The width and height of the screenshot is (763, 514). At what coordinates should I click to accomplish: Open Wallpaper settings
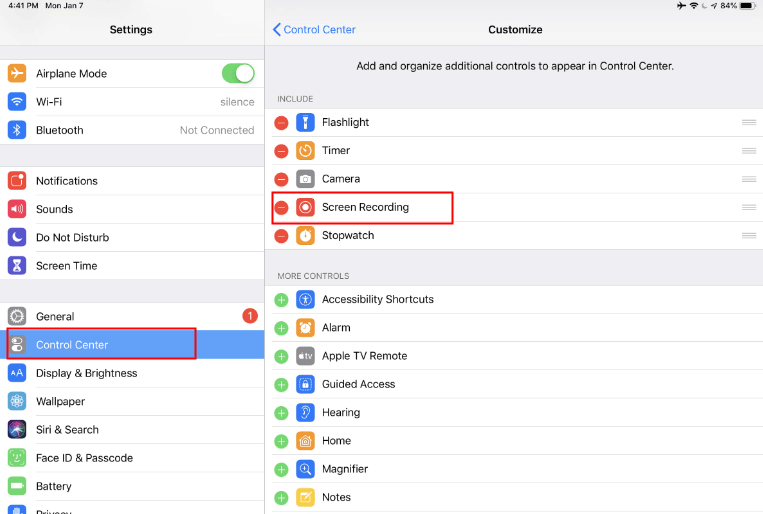(132, 401)
